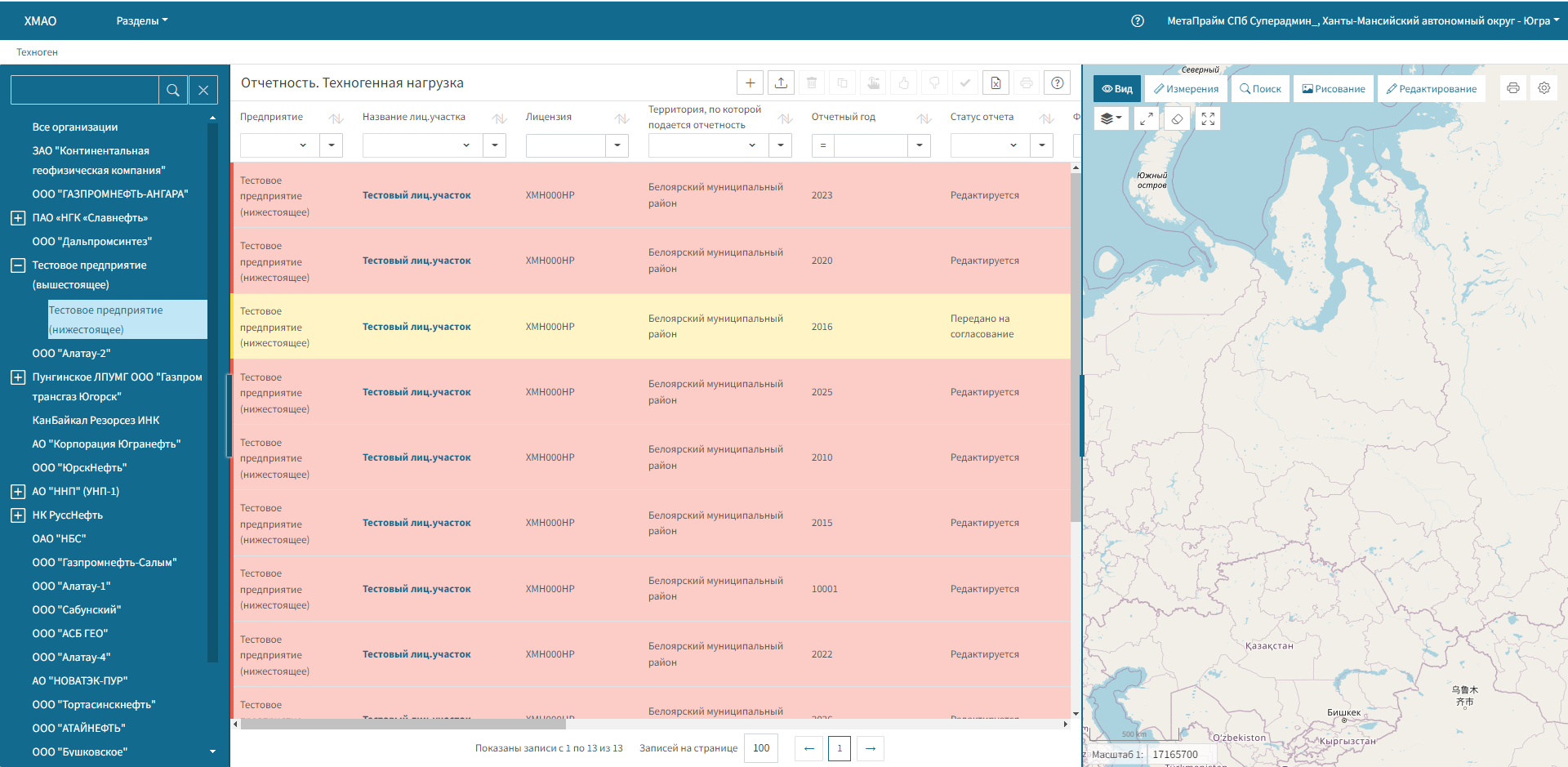Open the map layers dropdown
Viewport: 1568px width, 767px height.
1111,118
